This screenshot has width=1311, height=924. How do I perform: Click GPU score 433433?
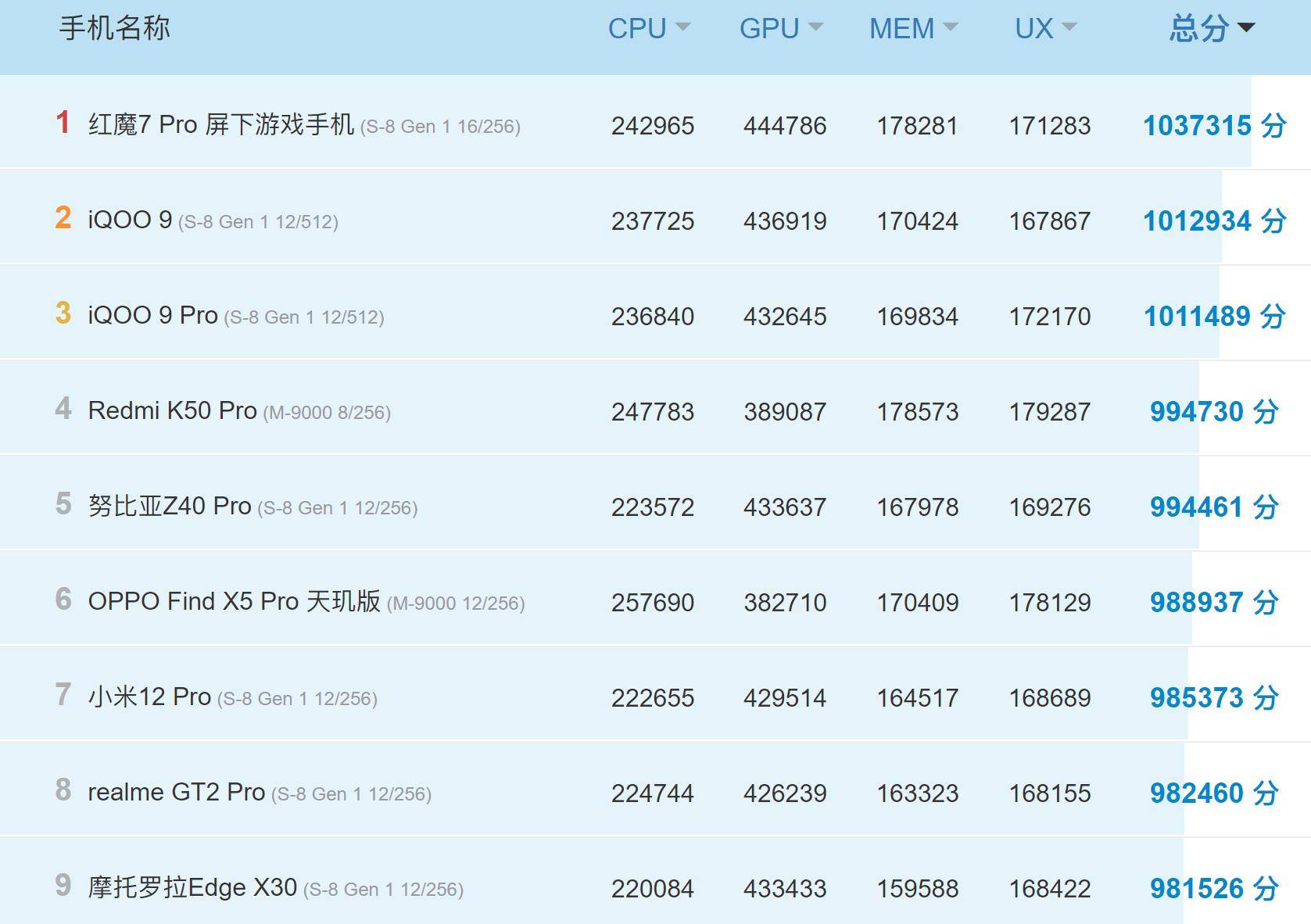point(785,889)
